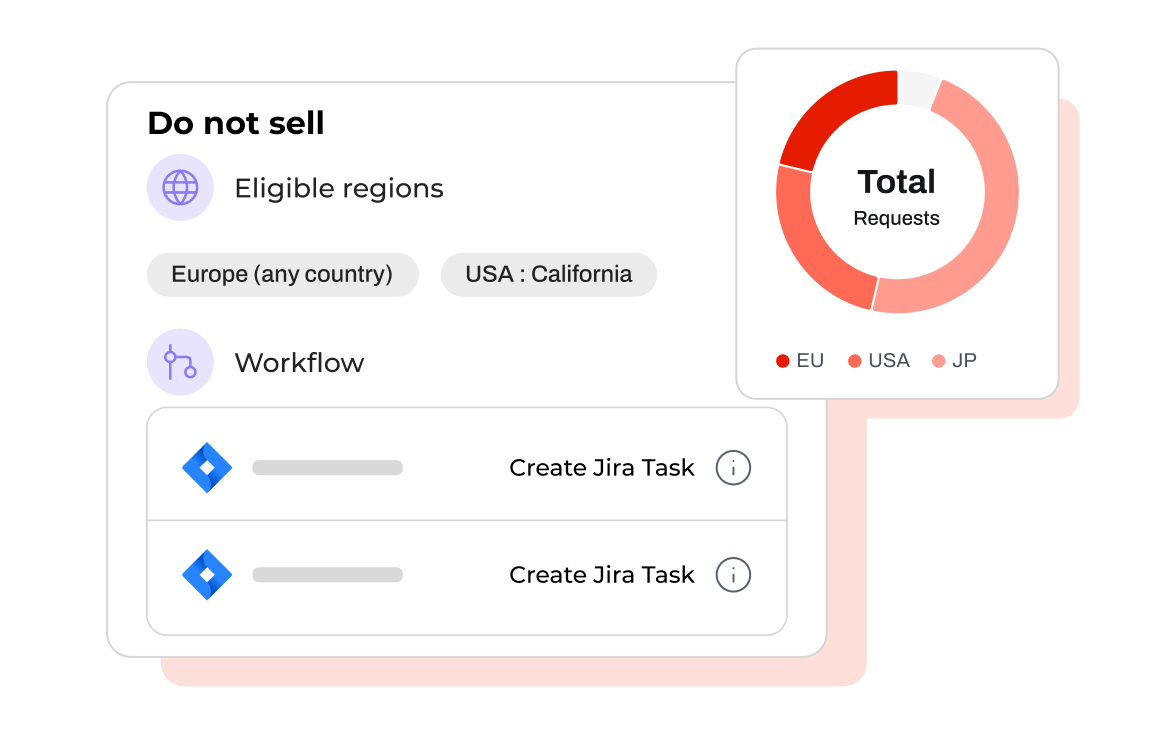Click the Do not sell heading

tap(236, 123)
